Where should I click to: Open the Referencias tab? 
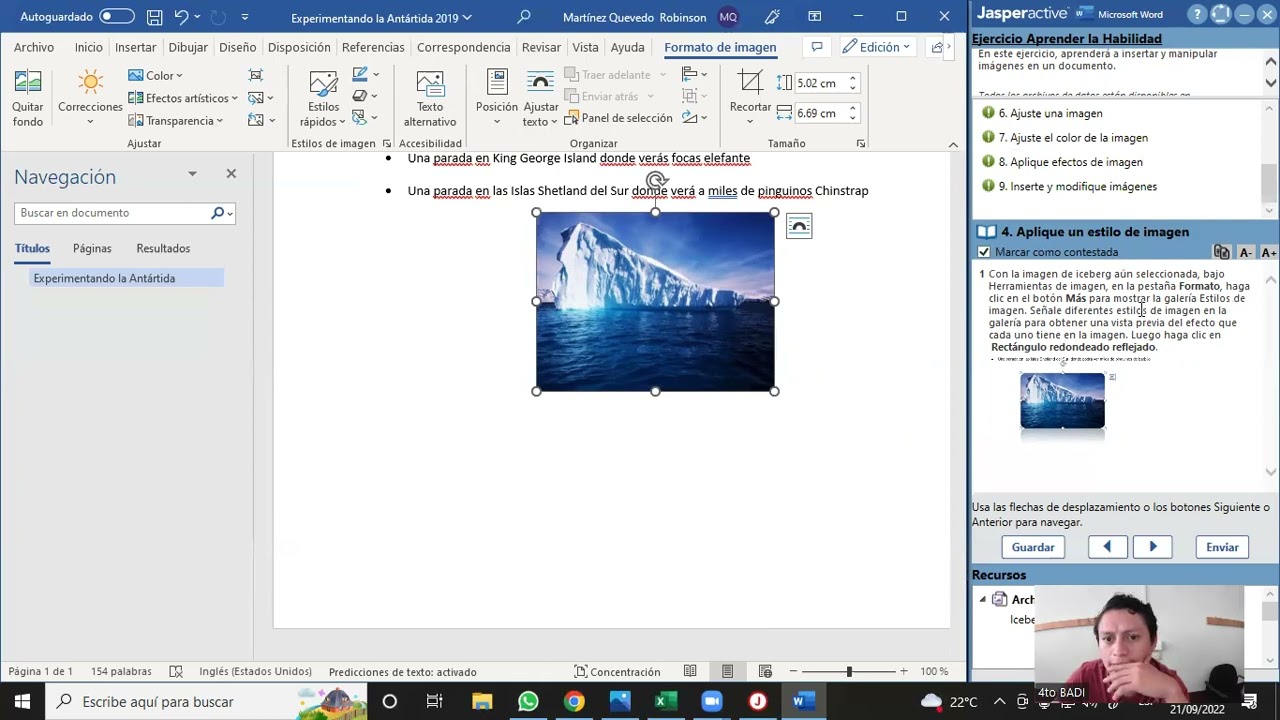coord(373,47)
